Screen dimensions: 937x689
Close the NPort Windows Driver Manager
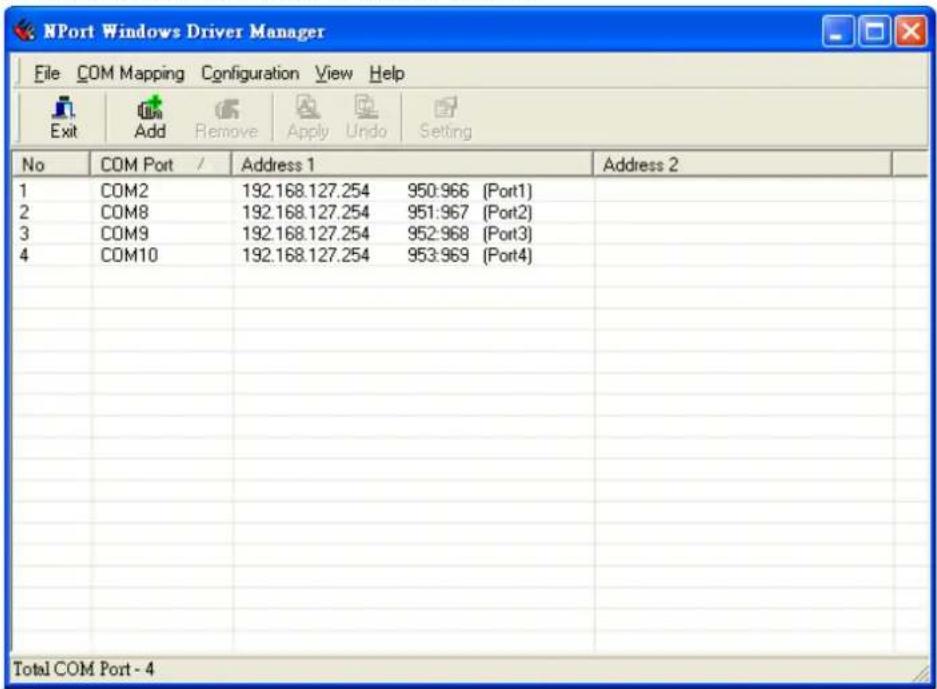[x=911, y=30]
